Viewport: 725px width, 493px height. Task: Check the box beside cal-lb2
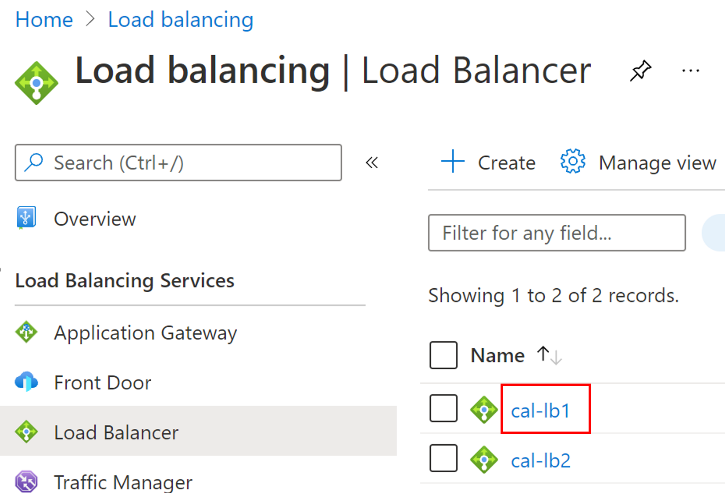tap(443, 460)
